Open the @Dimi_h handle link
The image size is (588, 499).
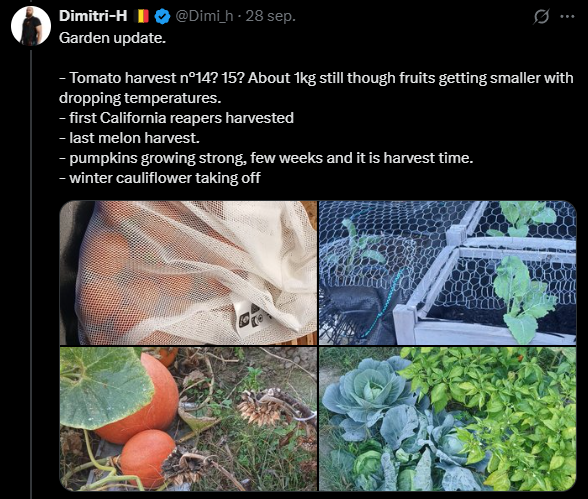coord(204,16)
